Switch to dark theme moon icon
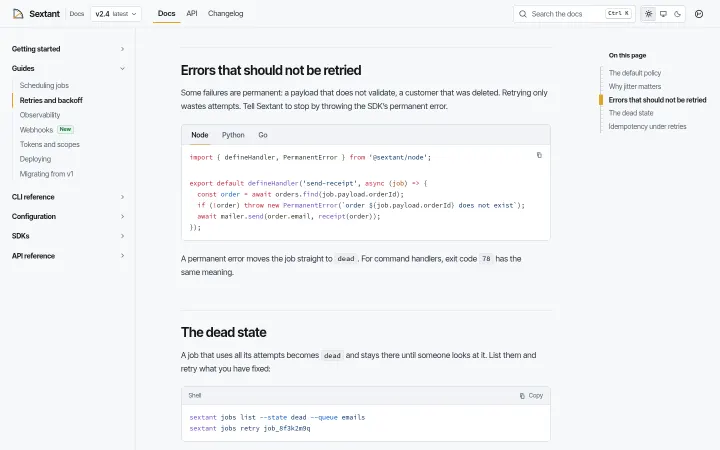 677,14
